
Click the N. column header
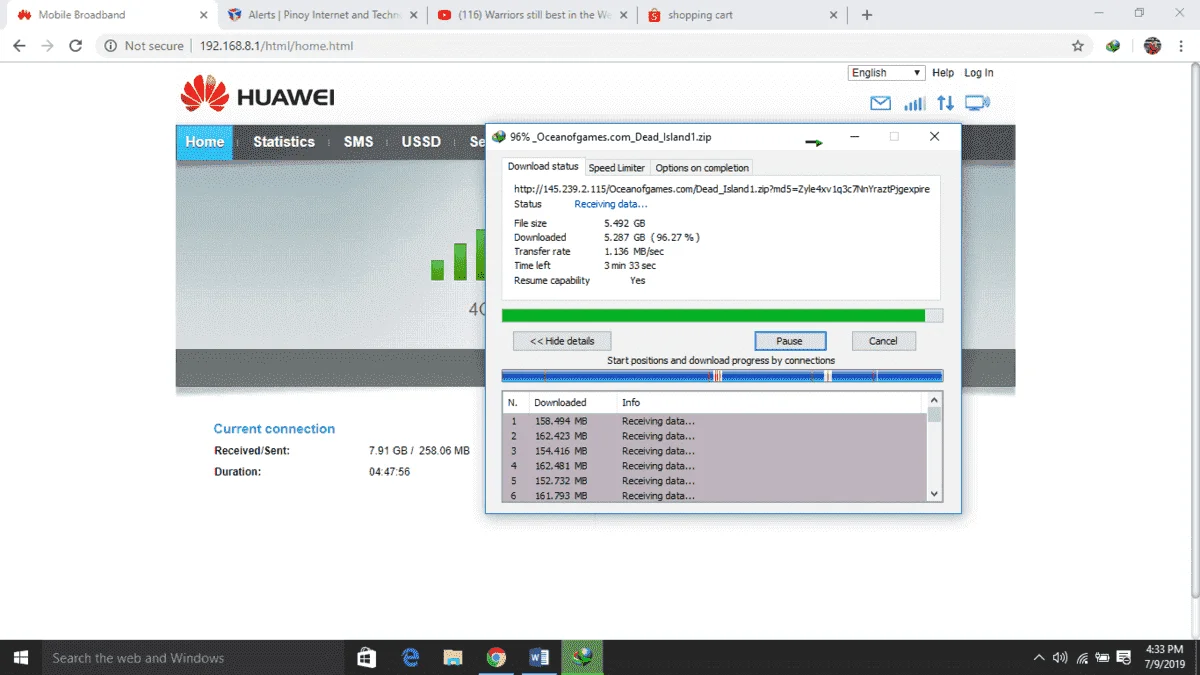click(515, 402)
